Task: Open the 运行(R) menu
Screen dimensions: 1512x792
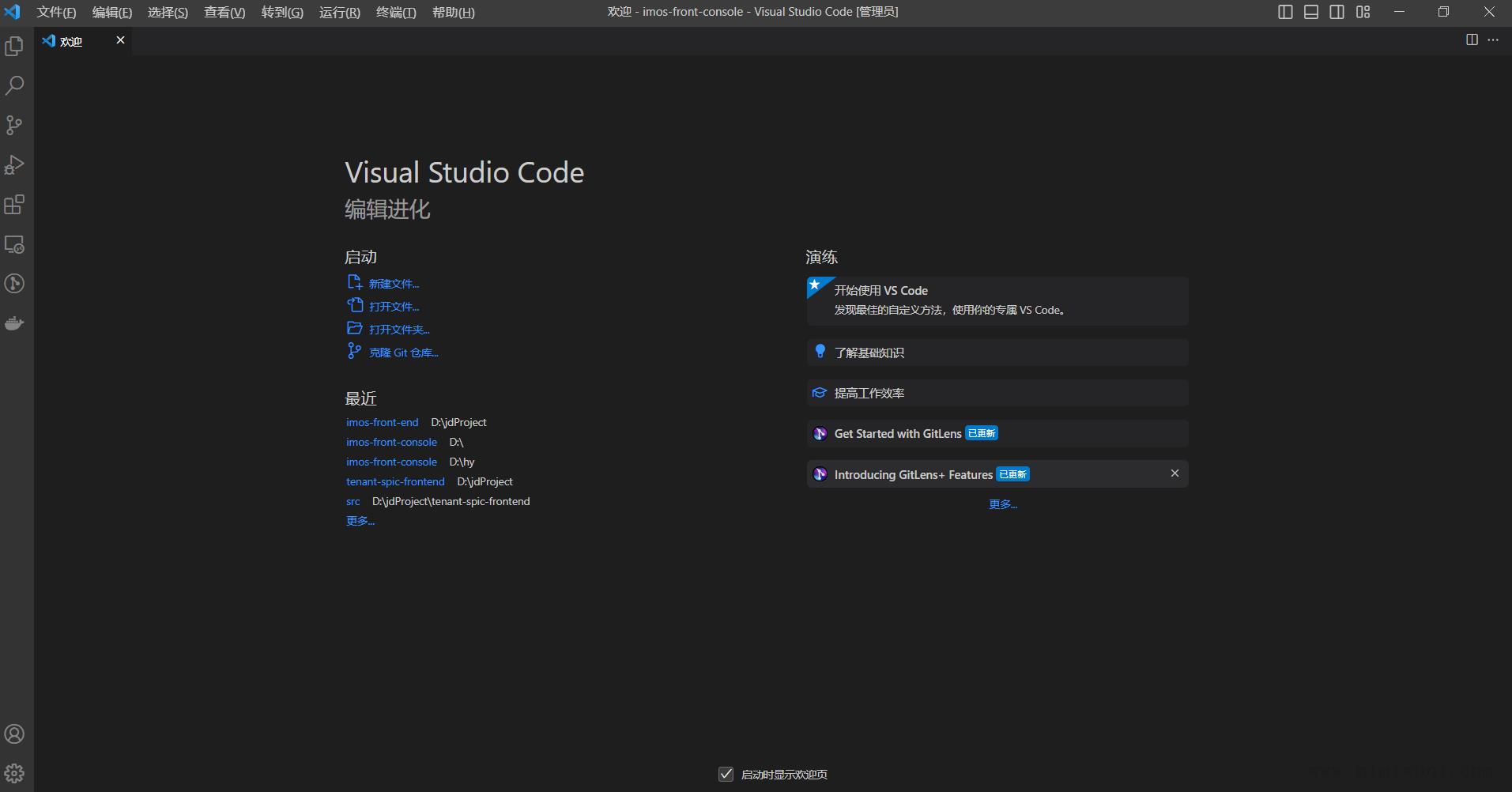Action: pos(340,13)
